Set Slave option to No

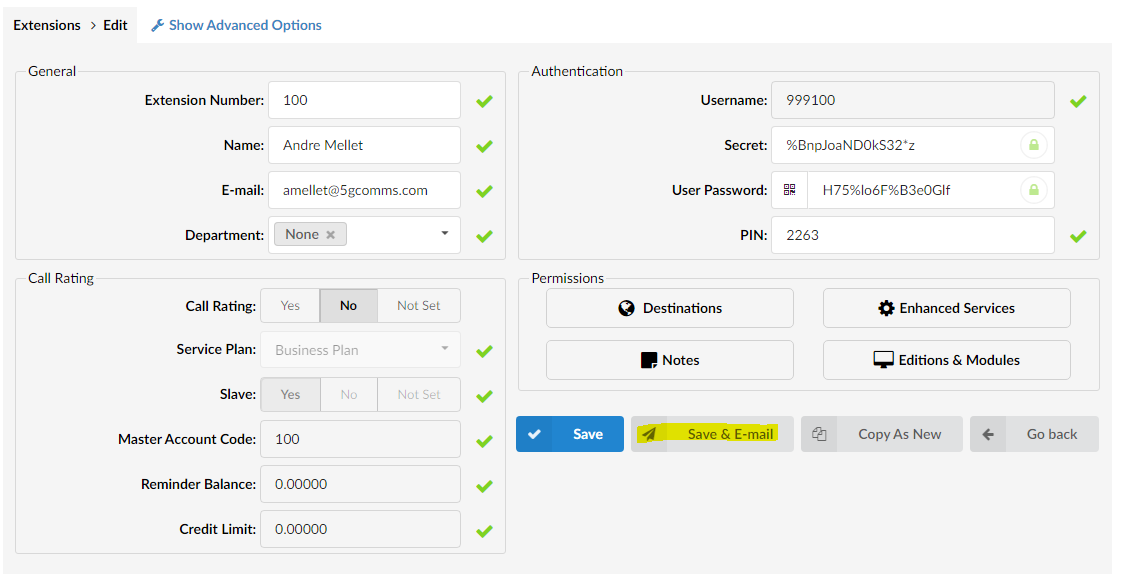coord(348,395)
